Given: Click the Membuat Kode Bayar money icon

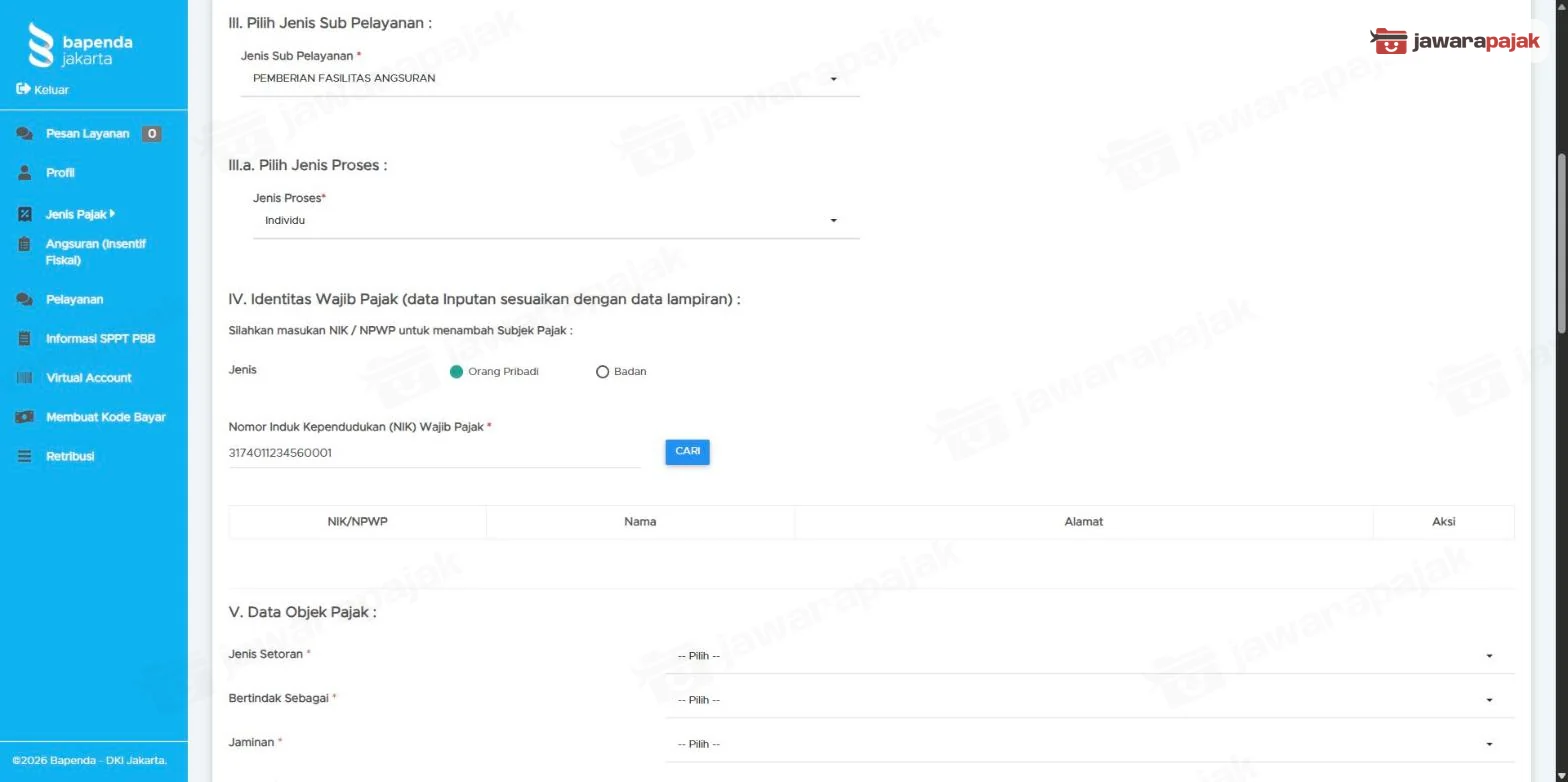Looking at the screenshot, I should pyautogui.click(x=25, y=417).
